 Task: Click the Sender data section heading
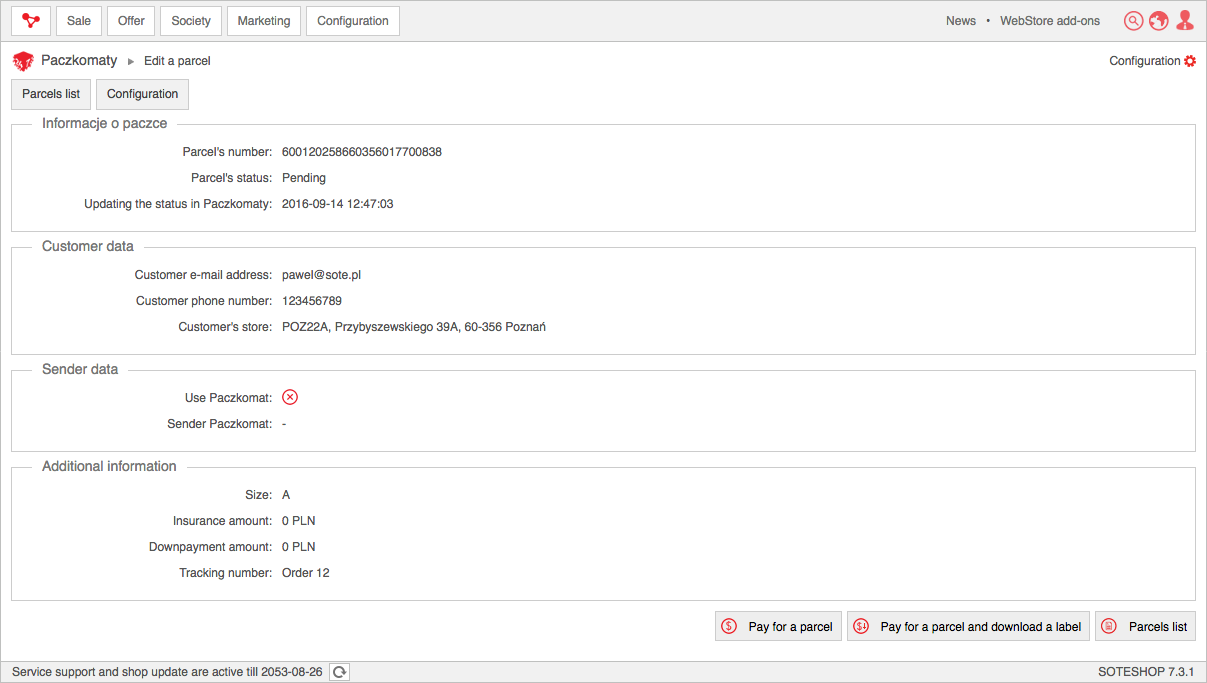pos(80,369)
